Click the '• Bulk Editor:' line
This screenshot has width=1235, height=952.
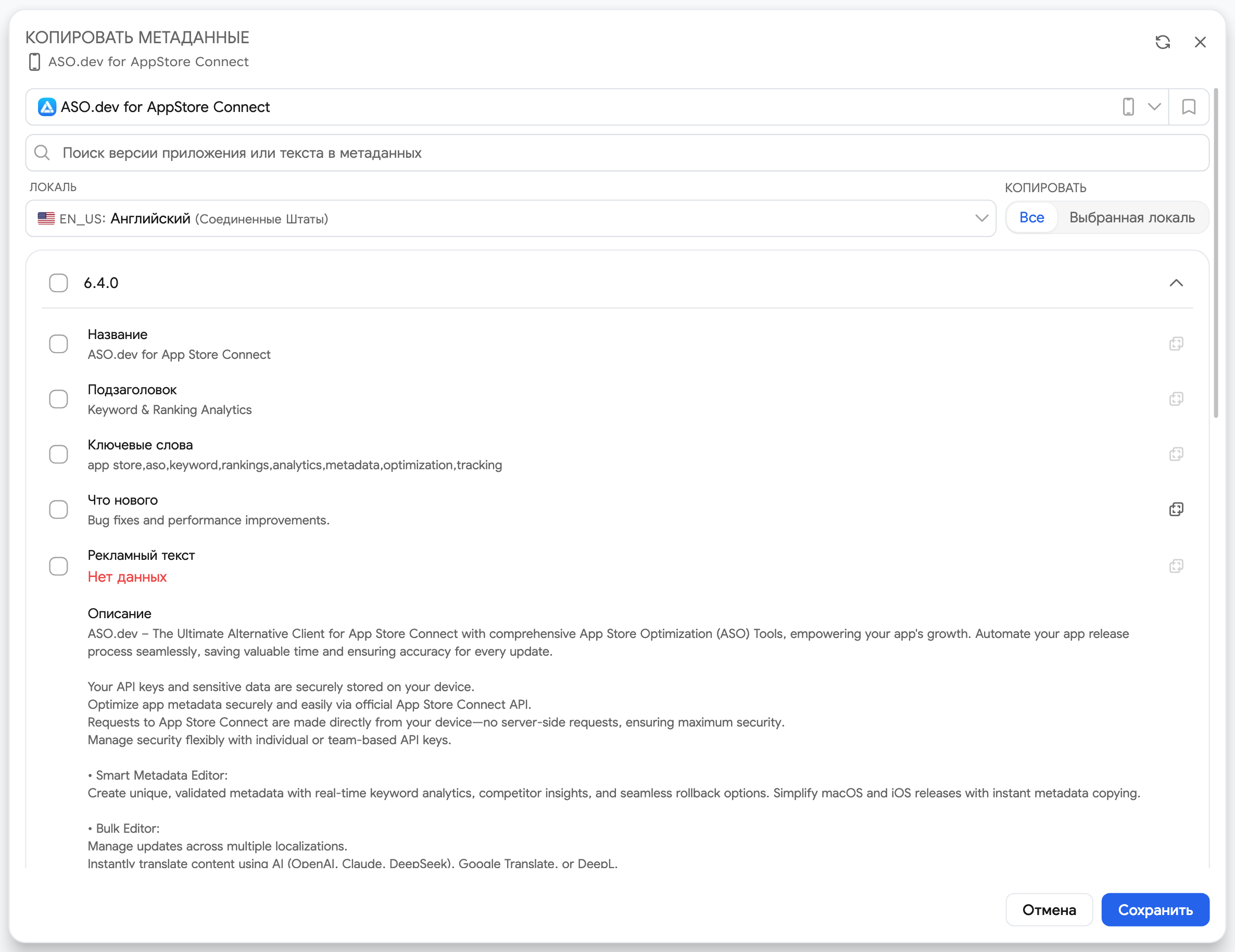click(x=124, y=829)
